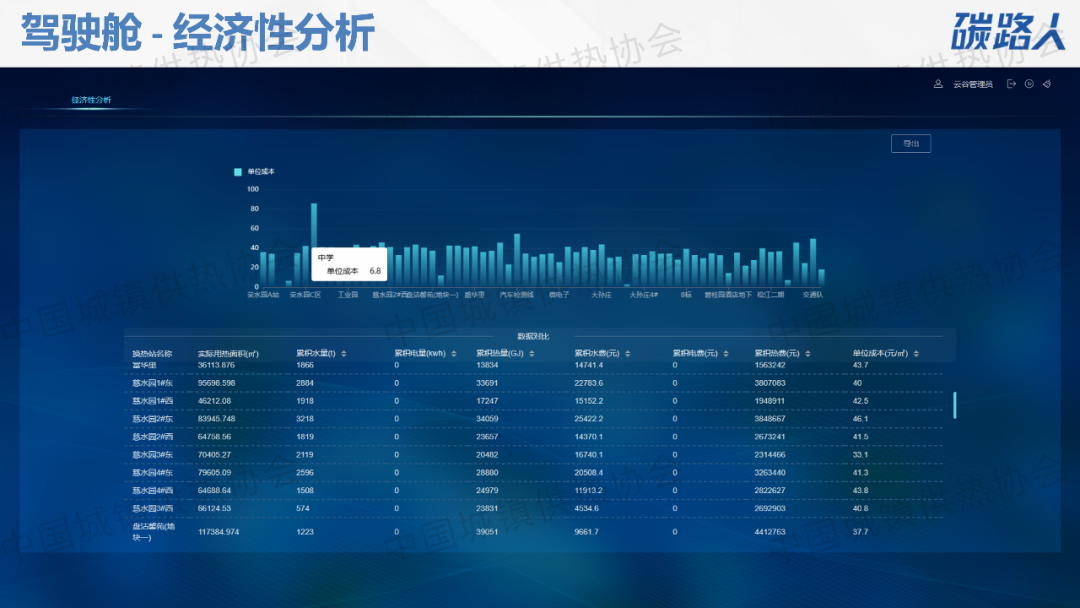The height and width of the screenshot is (608, 1080).
Task: Click the table's vertical scrollbar thumb
Action: (954, 404)
